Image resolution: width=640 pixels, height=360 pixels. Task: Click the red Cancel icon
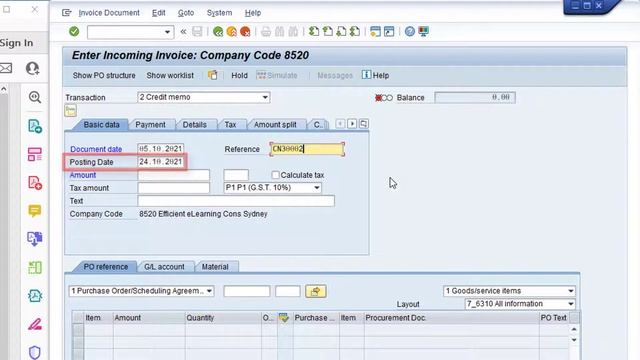click(245, 31)
